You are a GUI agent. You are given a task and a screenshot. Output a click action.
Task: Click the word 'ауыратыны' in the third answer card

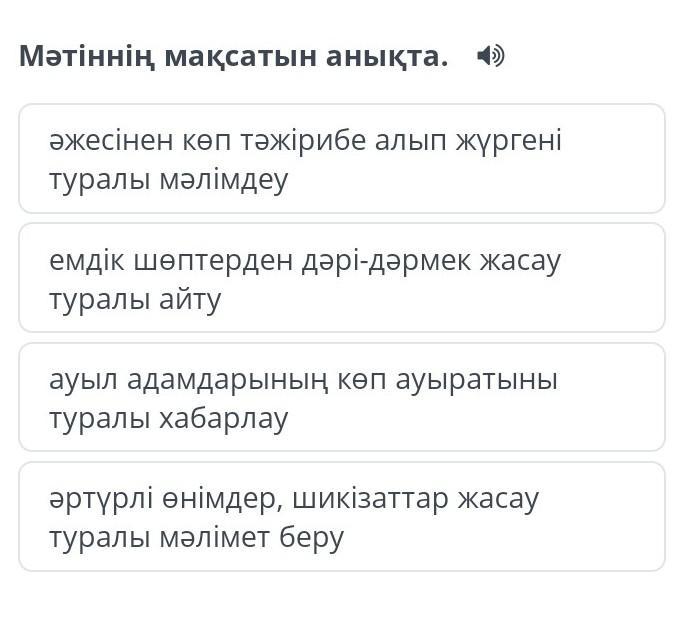click(x=477, y=381)
